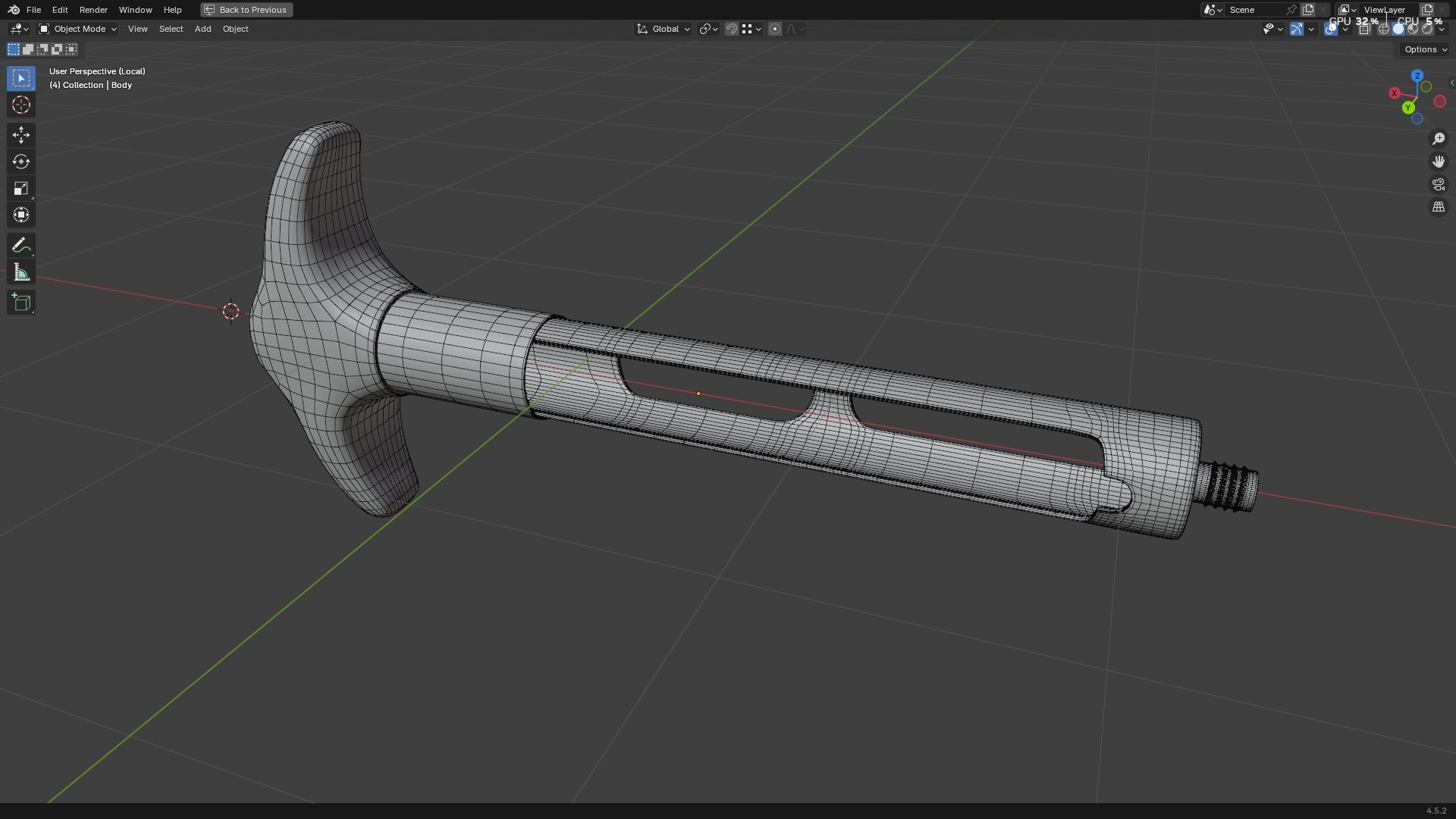Toggle the camera view icon
The image size is (1456, 819).
(x=1439, y=184)
